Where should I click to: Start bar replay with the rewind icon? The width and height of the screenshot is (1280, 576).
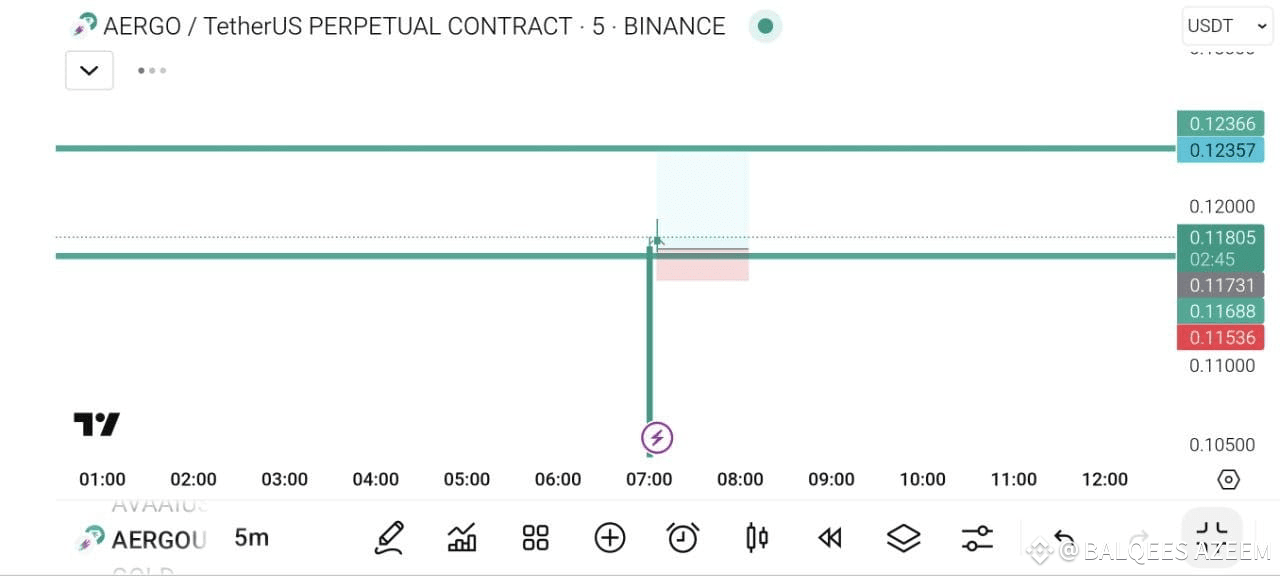[830, 538]
